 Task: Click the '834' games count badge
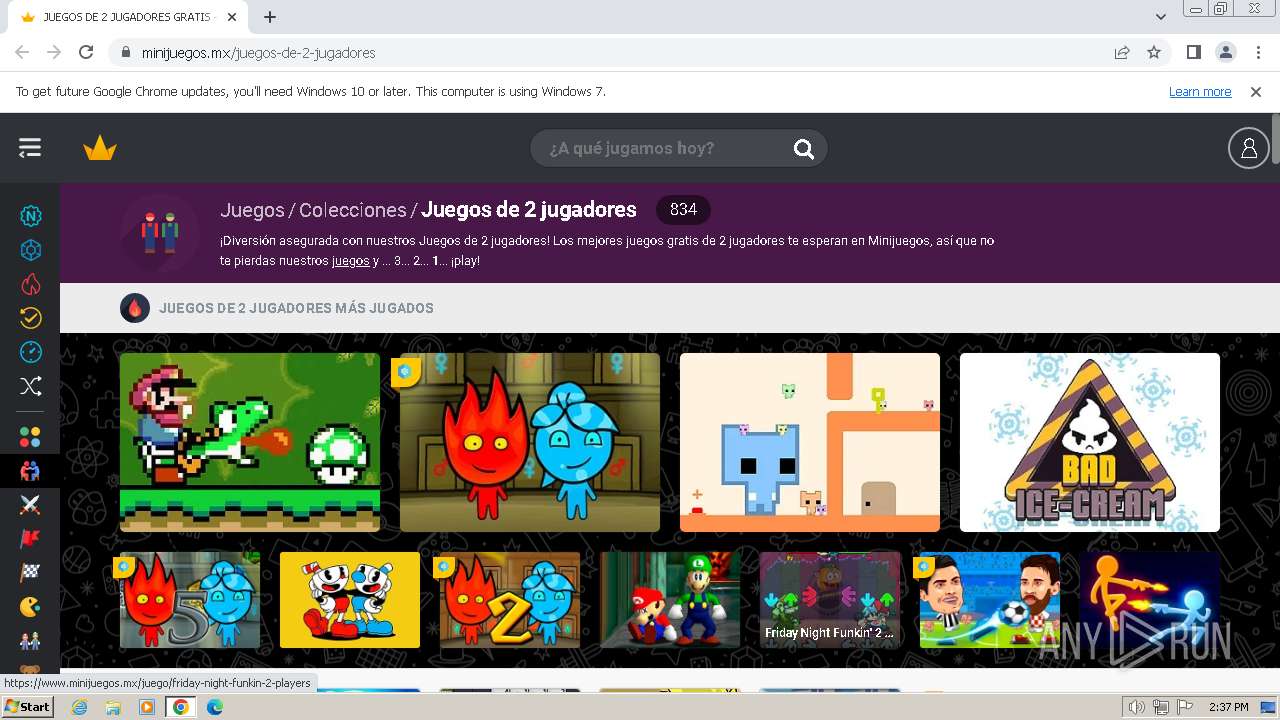tap(683, 210)
